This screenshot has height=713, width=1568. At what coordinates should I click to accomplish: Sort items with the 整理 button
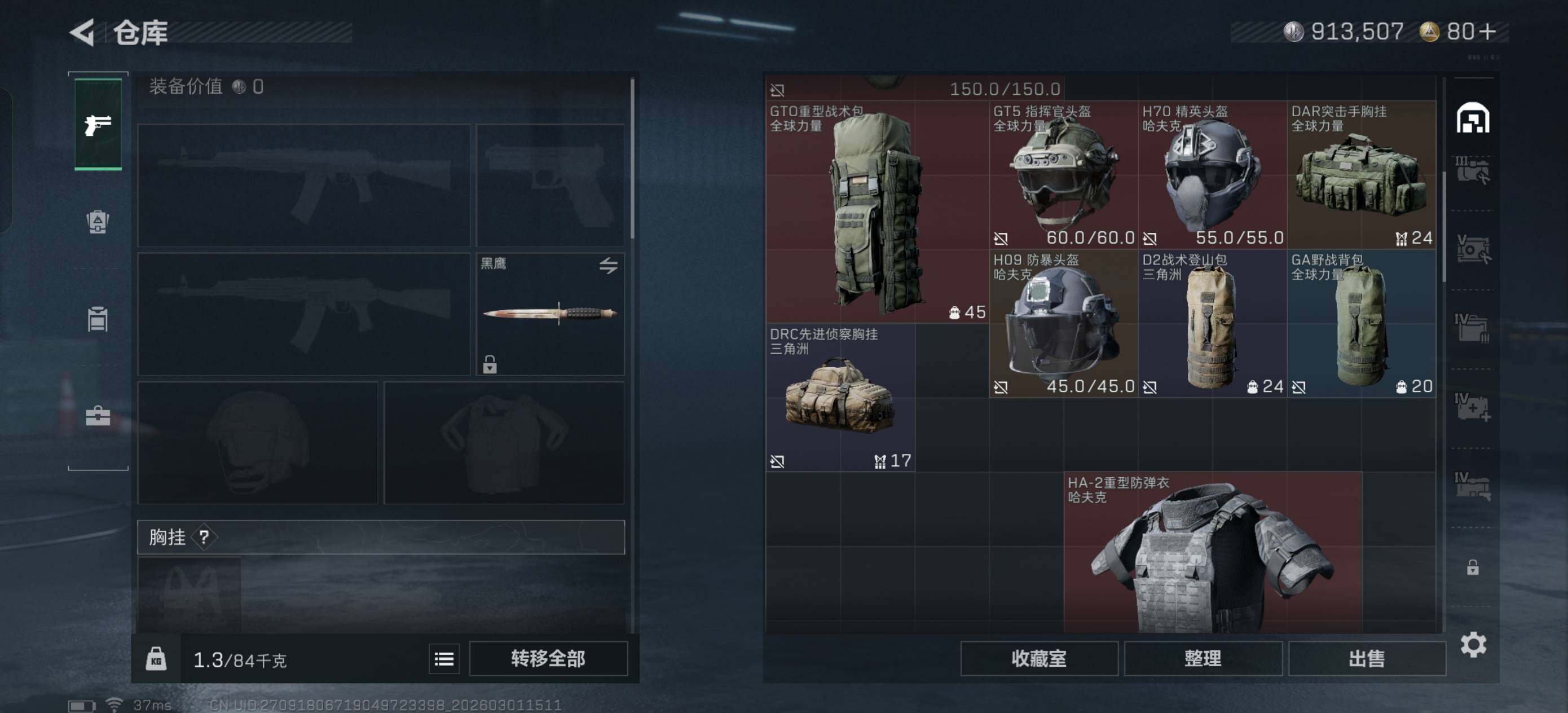tap(1203, 658)
